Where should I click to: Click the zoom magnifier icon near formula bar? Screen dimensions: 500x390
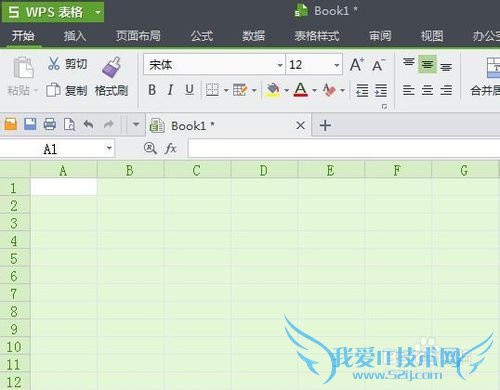(150, 148)
